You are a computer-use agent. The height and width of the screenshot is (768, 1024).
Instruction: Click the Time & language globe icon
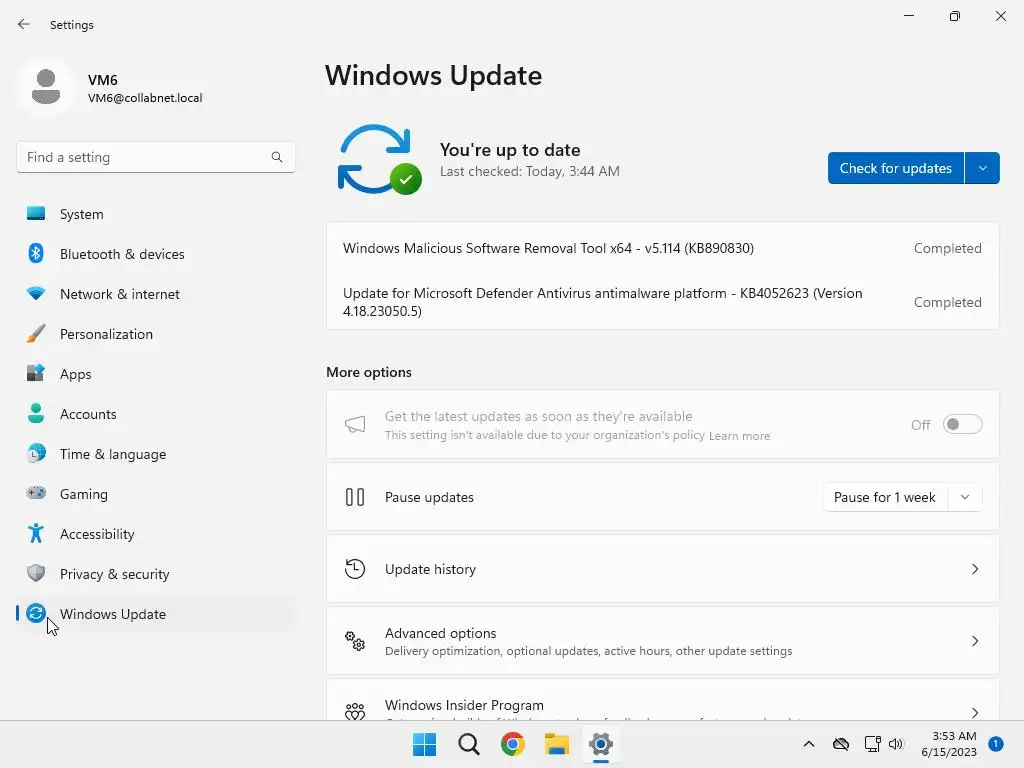pyautogui.click(x=36, y=453)
